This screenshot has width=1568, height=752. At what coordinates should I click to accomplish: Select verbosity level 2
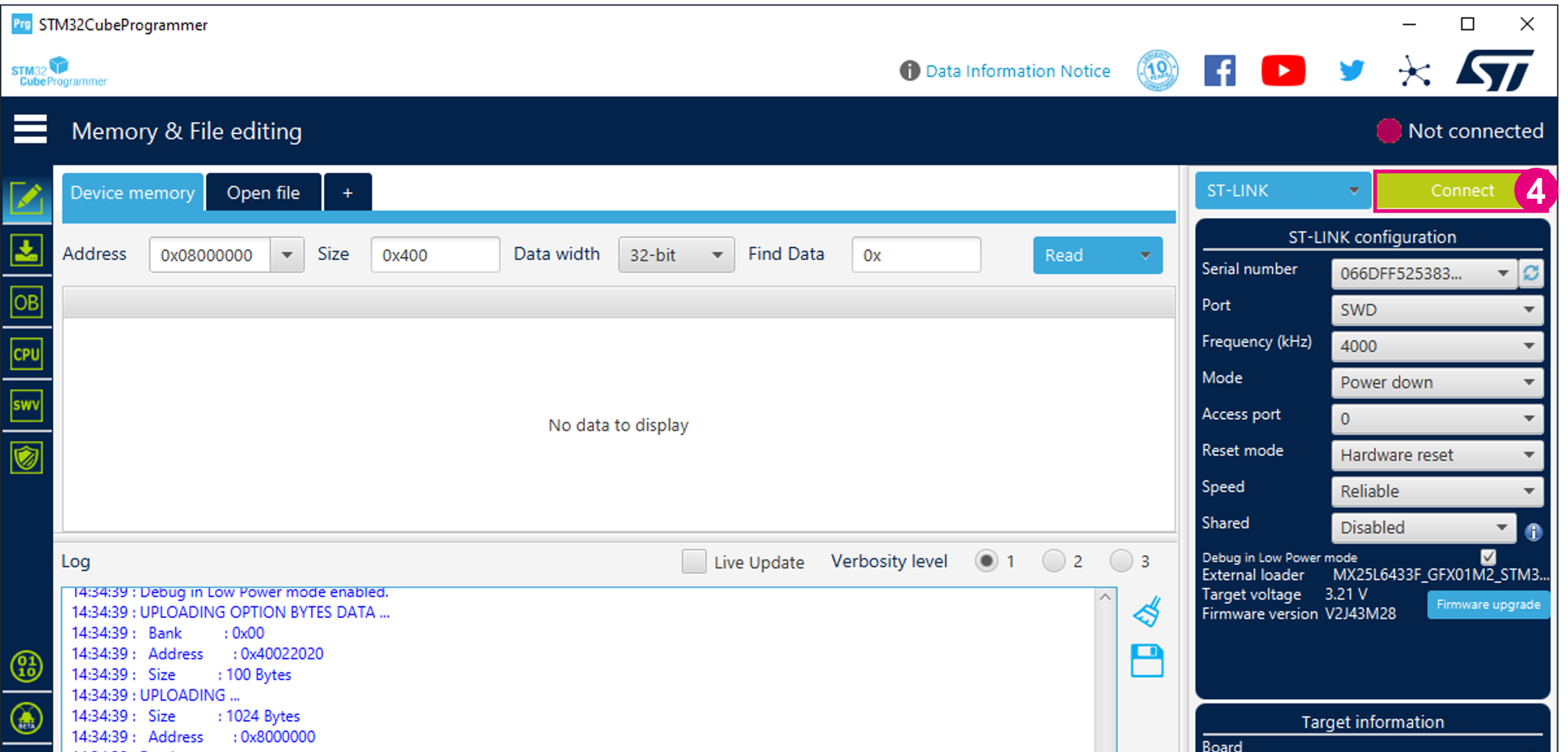click(1053, 561)
